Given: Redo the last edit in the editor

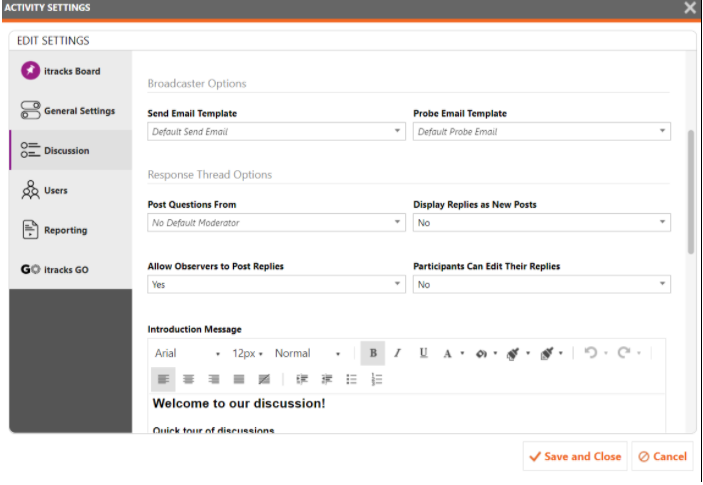Looking at the screenshot, I should click(x=624, y=353).
